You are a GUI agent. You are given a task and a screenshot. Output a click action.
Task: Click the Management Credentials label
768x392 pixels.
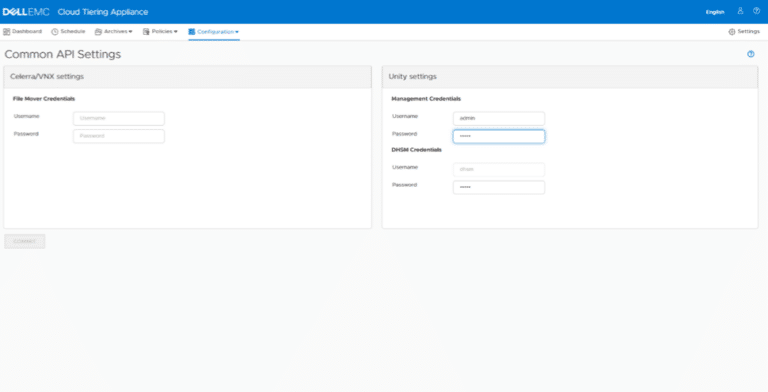pos(426,98)
